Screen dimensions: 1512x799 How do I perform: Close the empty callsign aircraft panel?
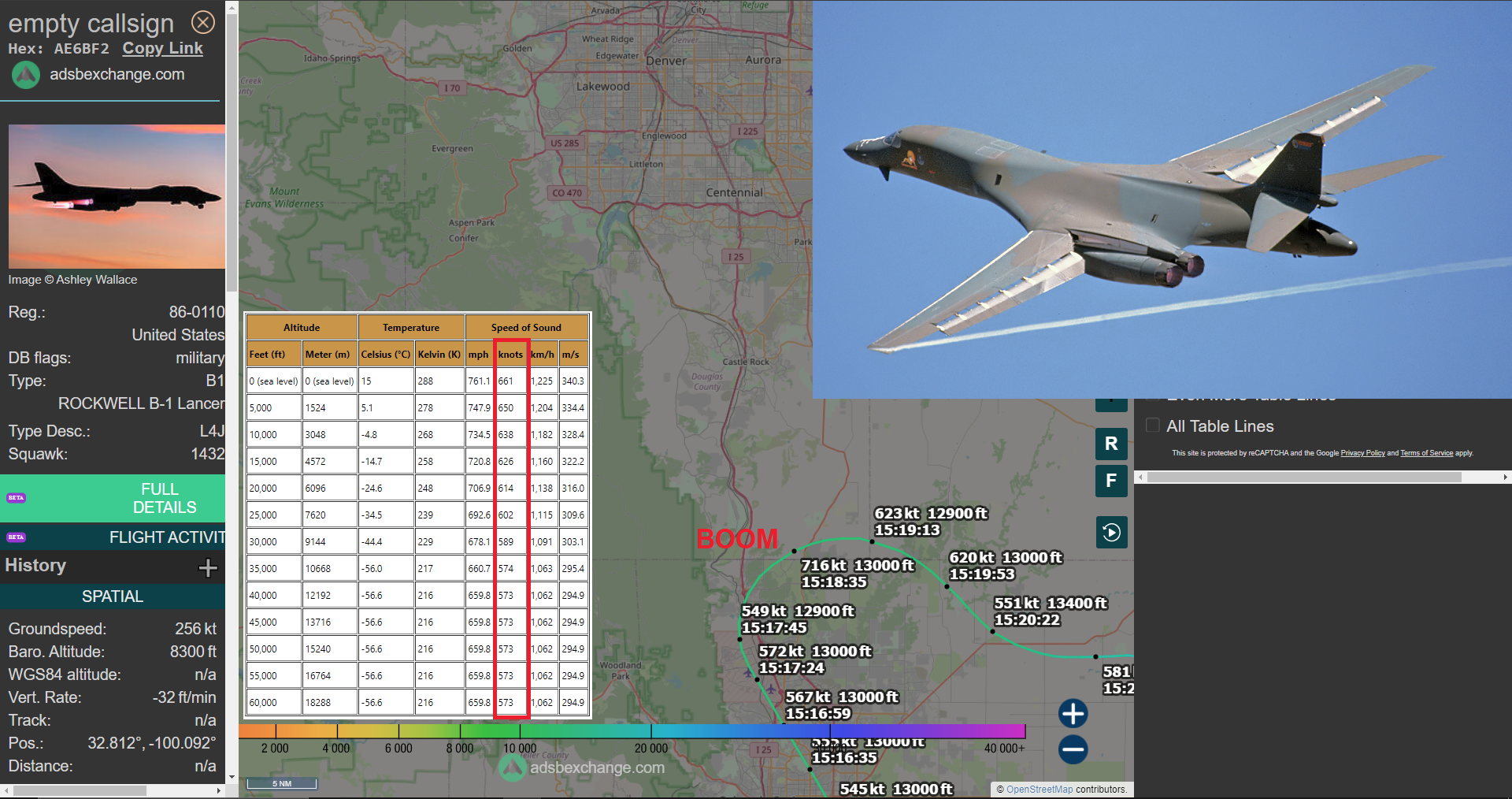click(203, 22)
